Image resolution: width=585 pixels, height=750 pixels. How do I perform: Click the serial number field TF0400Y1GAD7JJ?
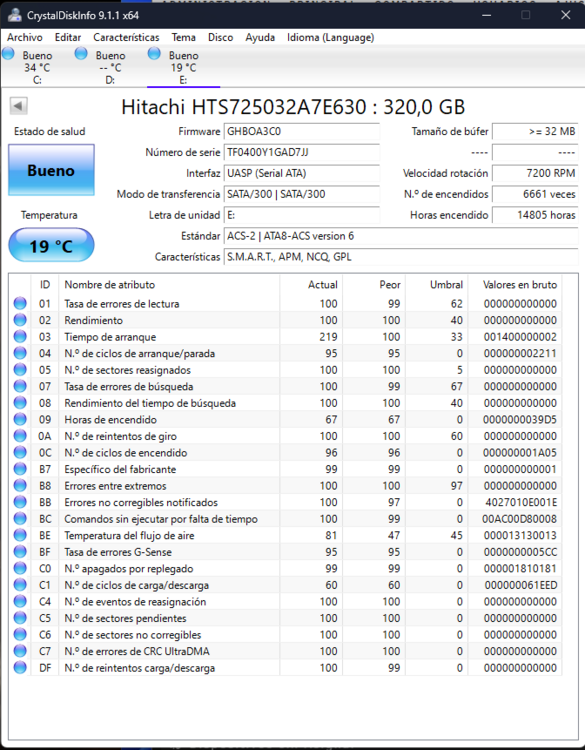pos(301,153)
